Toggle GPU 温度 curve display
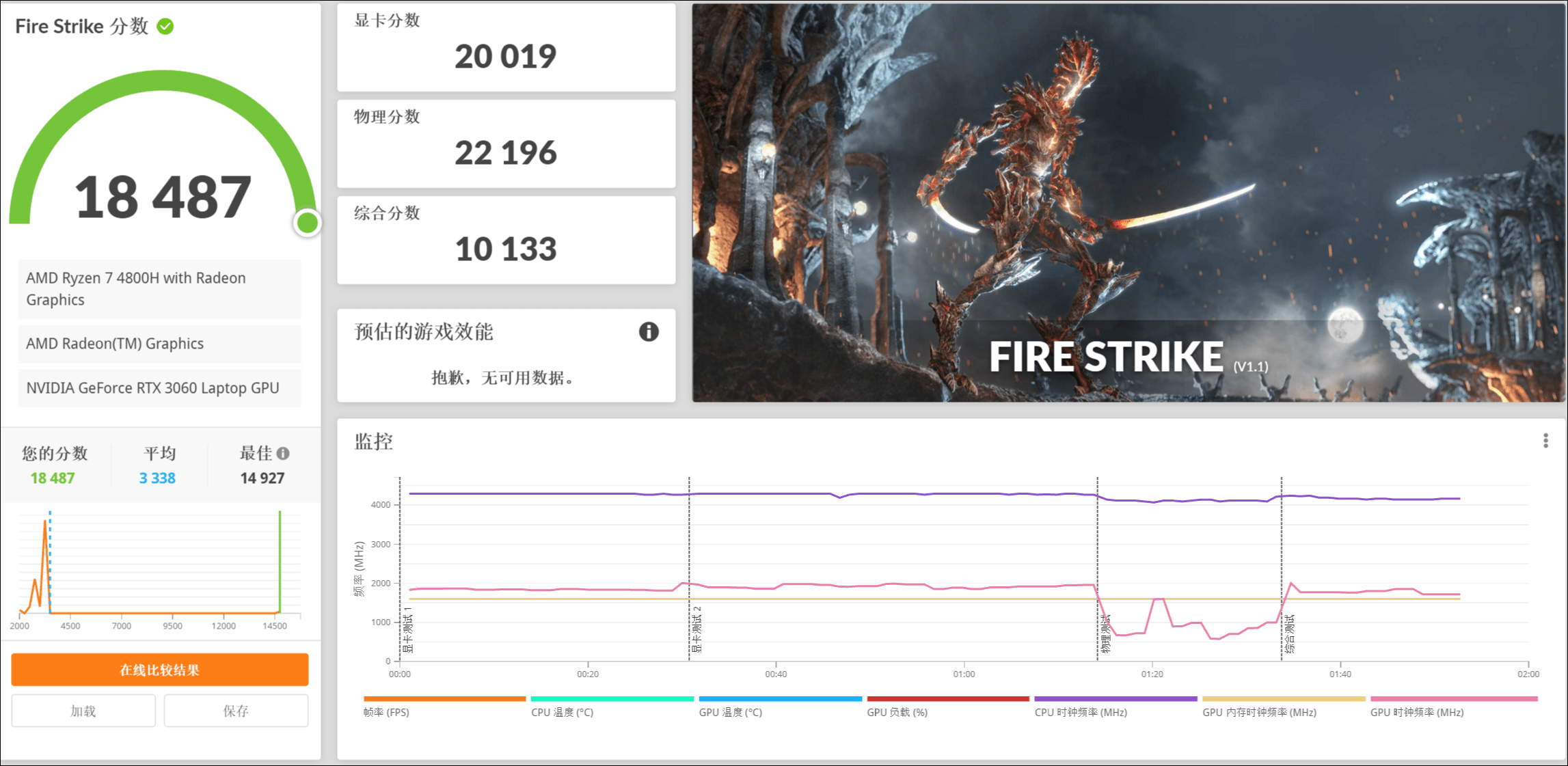1568x766 pixels. (779, 698)
